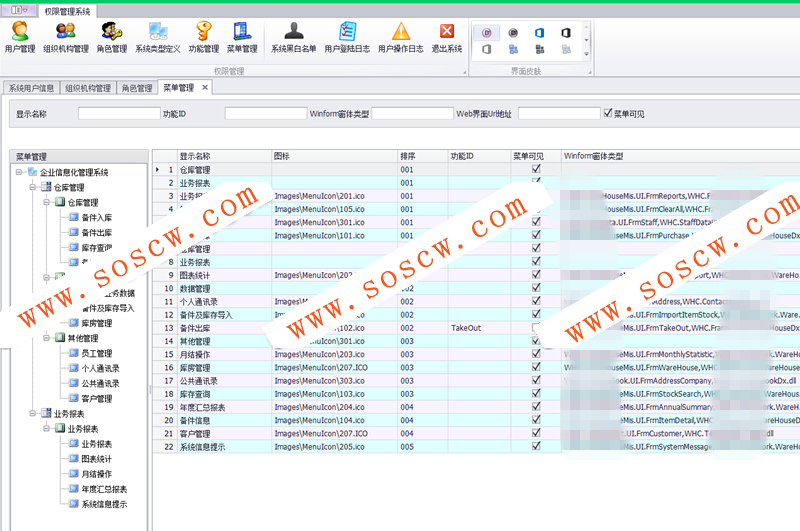800x531 pixels.
Task: Open 用户管理 in the ribbon
Action: point(20,37)
